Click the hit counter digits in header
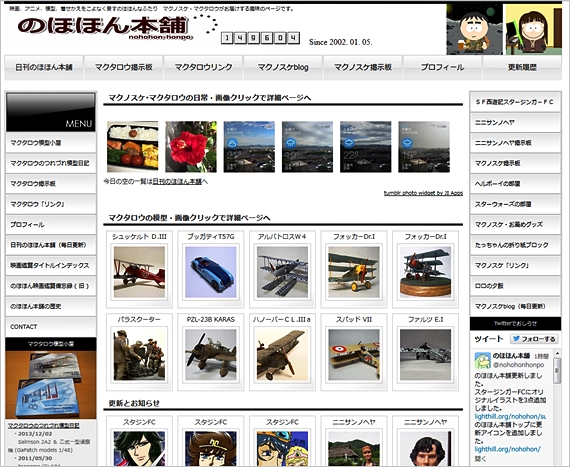 (x=260, y=38)
